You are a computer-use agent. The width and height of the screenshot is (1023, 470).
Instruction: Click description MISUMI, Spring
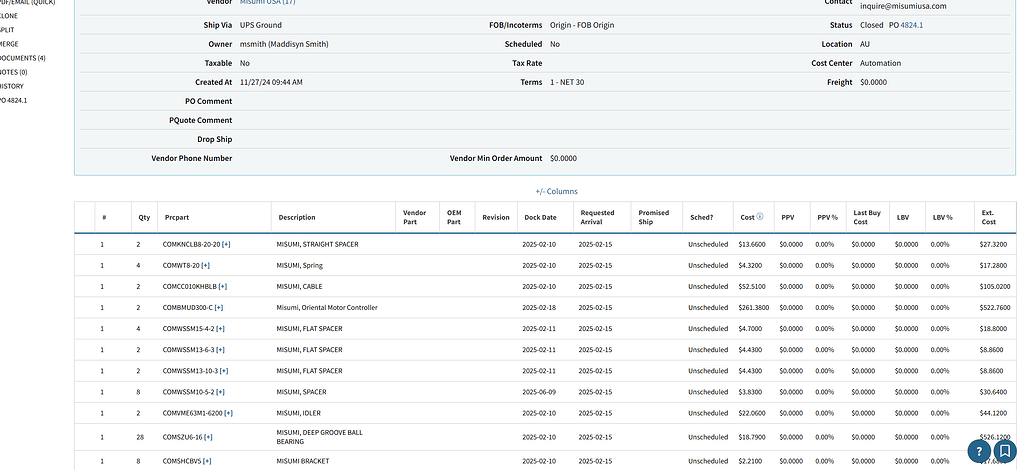pyautogui.click(x=299, y=266)
